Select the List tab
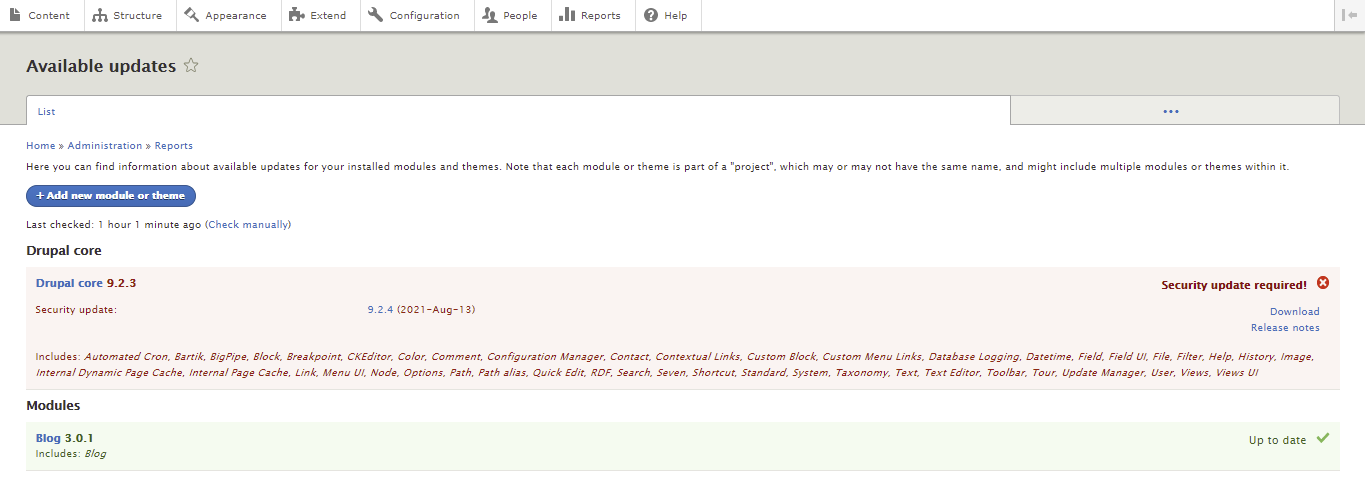1365x485 pixels. 47,111
